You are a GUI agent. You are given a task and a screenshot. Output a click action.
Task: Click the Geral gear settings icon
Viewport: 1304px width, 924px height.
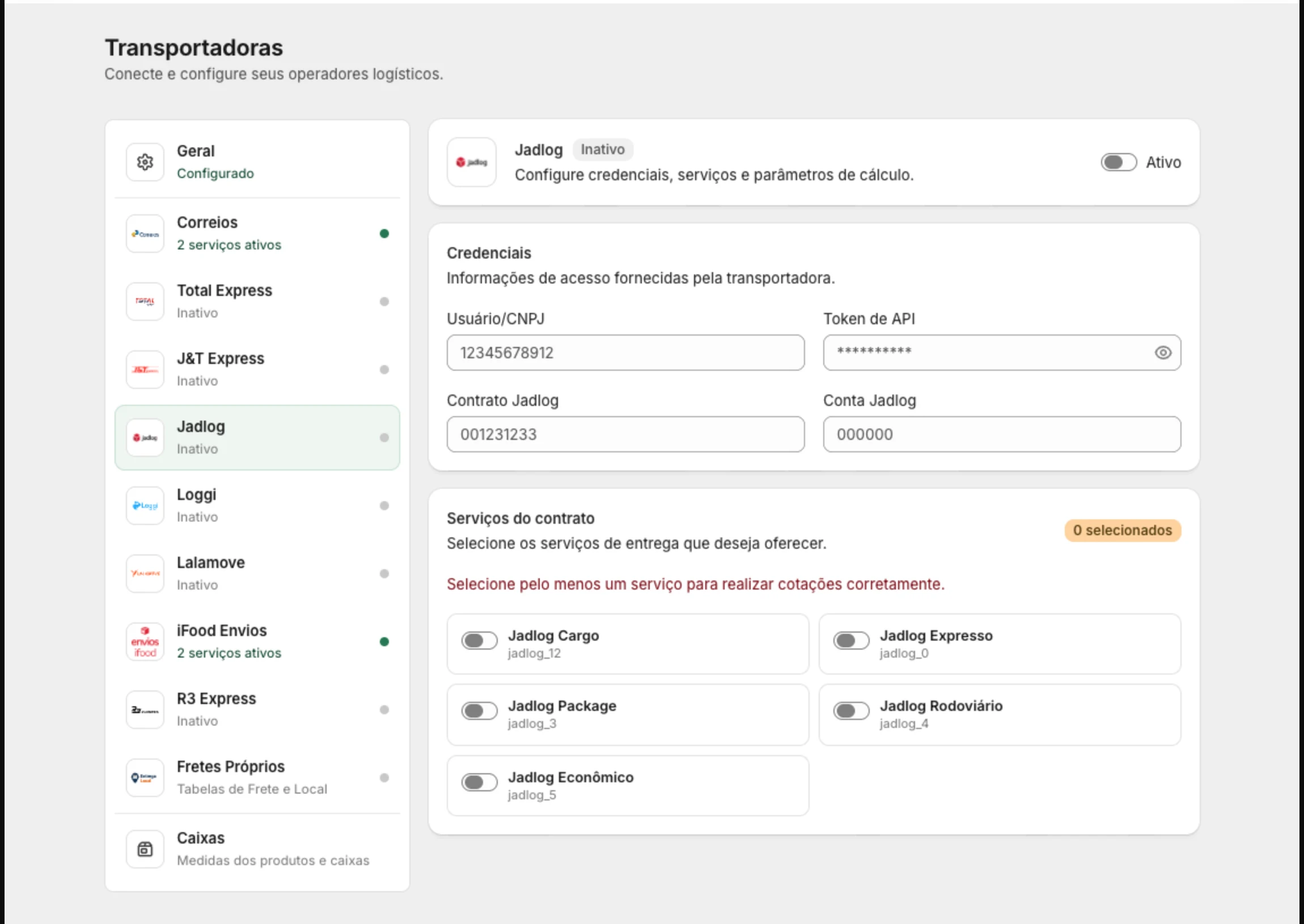coord(145,162)
